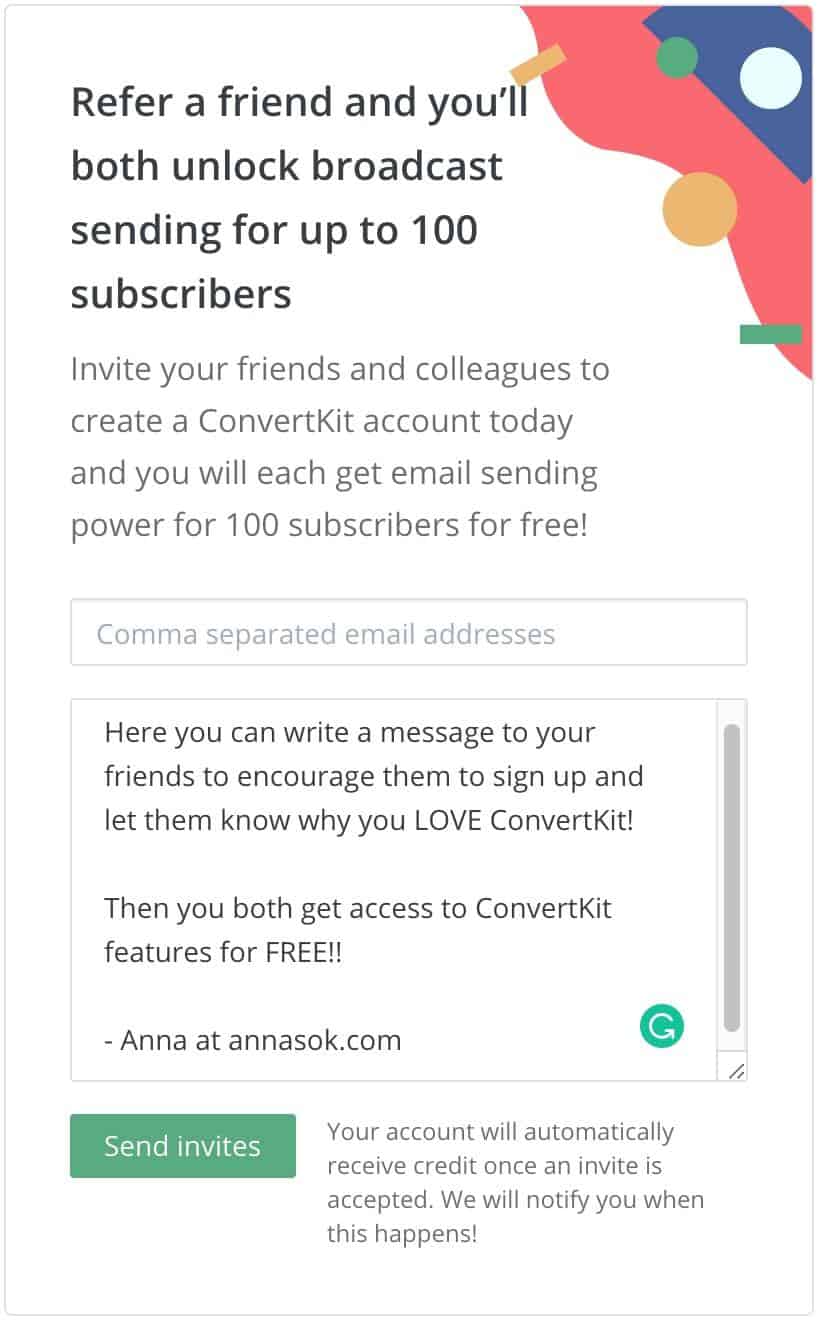
Task: Select the green rectangle at the right edge
Action: point(770,334)
